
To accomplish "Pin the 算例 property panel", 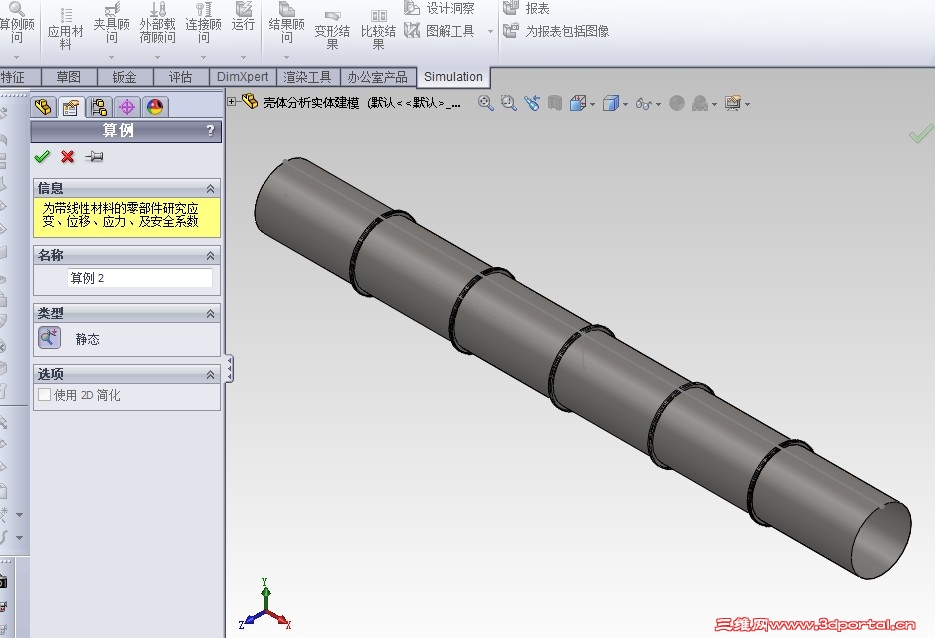I will pos(94,157).
